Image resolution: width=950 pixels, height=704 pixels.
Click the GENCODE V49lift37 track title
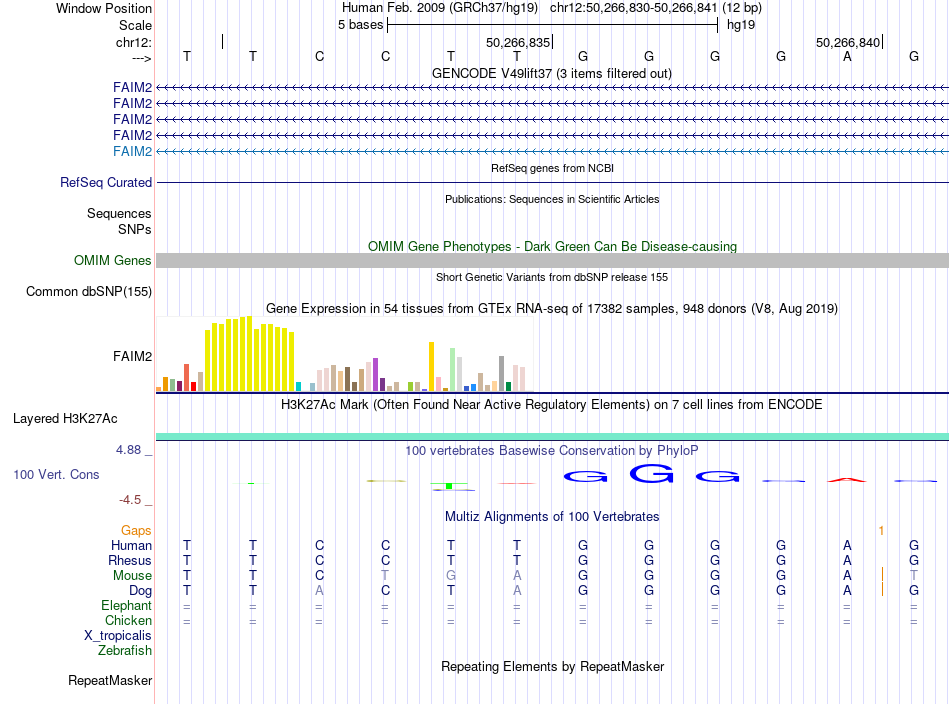552,73
